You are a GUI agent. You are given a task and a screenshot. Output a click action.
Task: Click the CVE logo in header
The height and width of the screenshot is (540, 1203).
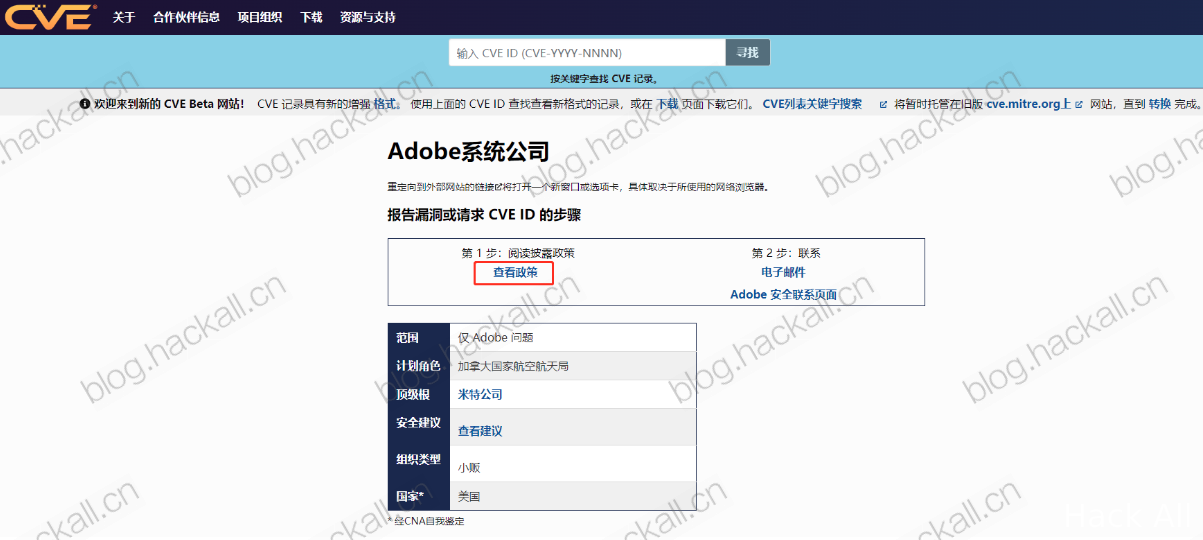pyautogui.click(x=50, y=17)
